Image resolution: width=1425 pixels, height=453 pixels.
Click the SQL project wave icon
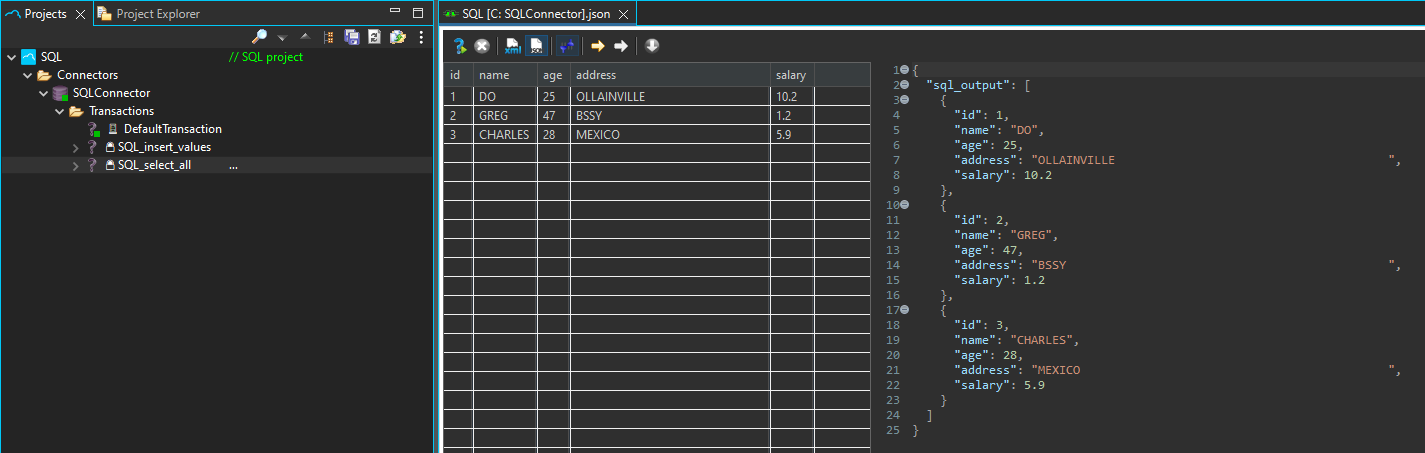point(28,57)
